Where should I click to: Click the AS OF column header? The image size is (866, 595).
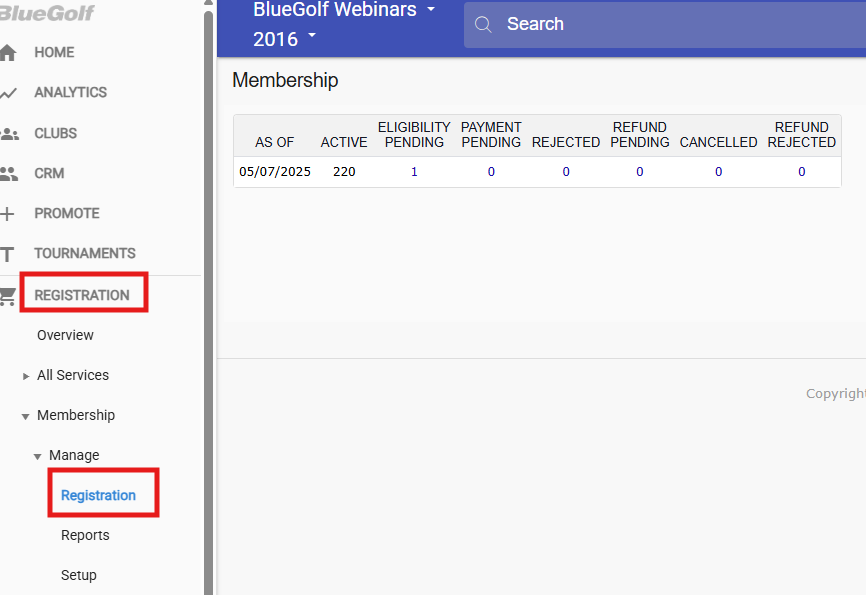click(x=274, y=143)
